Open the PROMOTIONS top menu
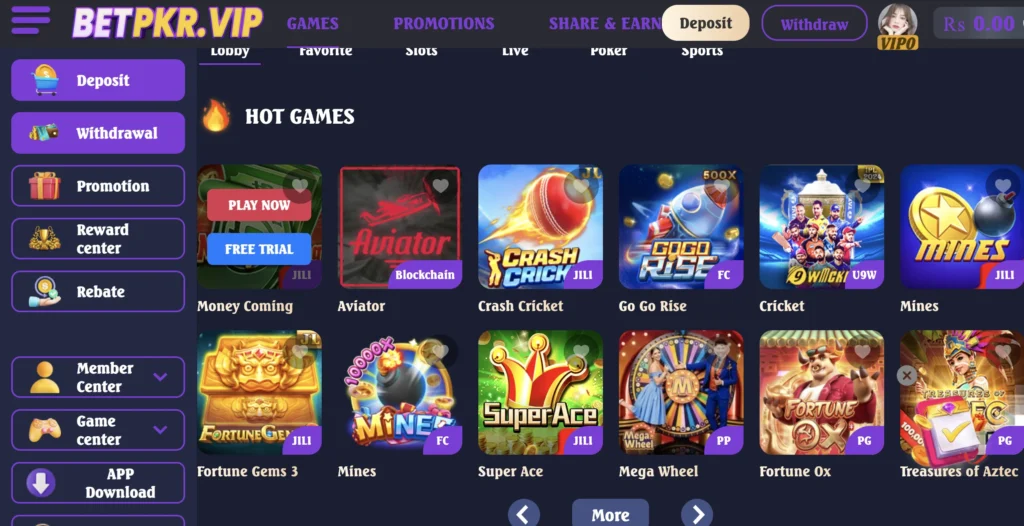The width and height of the screenshot is (1024, 526). pyautogui.click(x=443, y=24)
